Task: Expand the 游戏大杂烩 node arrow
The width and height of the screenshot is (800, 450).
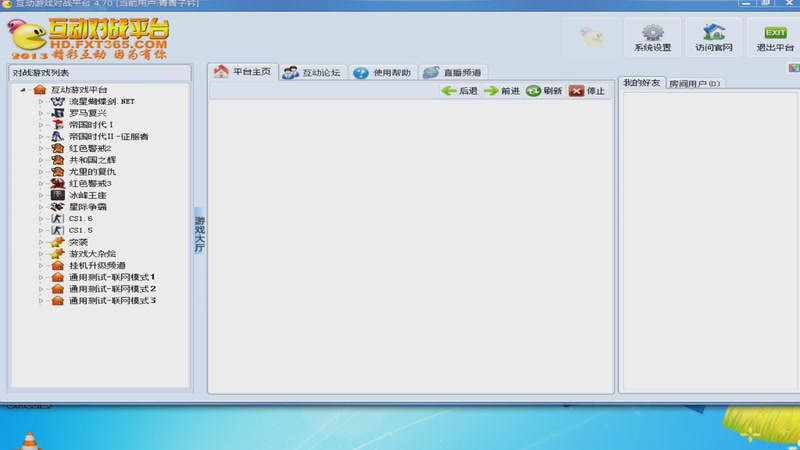Action: pos(41,254)
